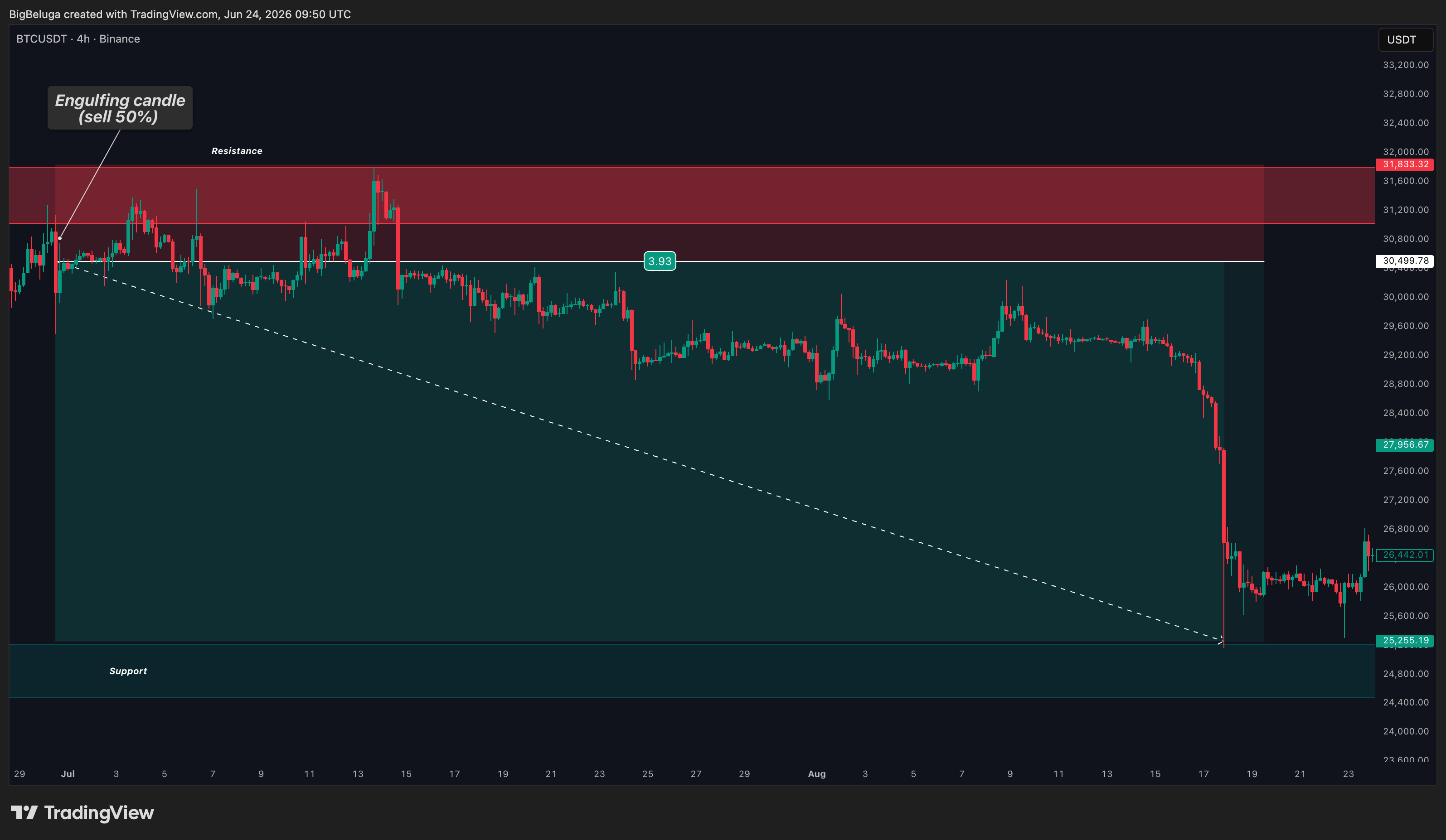Click the 26,000.00 price axis tick
The height and width of the screenshot is (840, 1446).
click(x=1406, y=587)
